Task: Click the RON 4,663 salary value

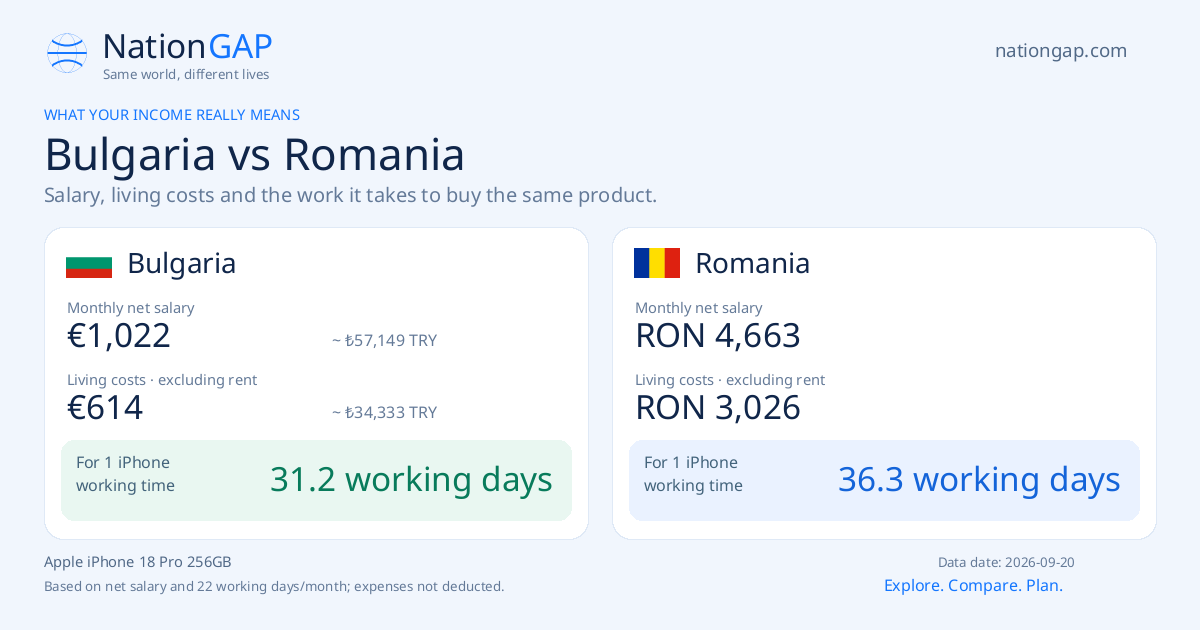Action: point(718,336)
